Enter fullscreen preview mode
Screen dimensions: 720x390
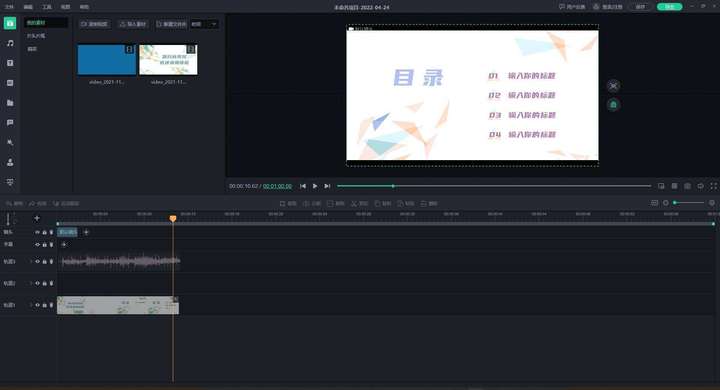[x=714, y=186]
